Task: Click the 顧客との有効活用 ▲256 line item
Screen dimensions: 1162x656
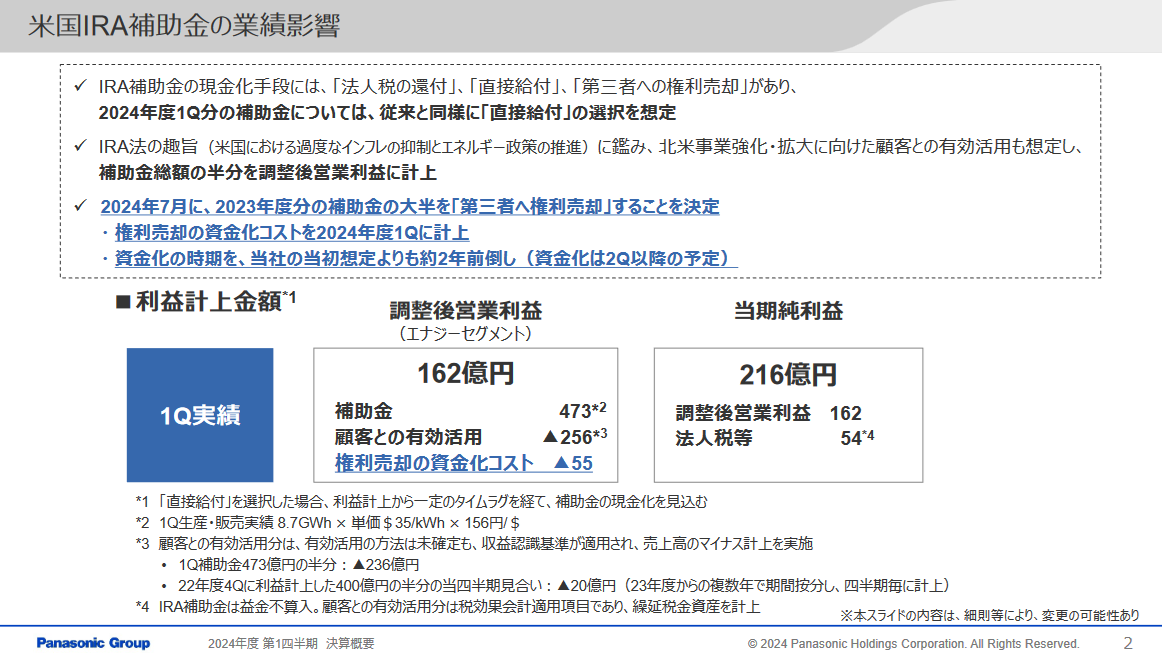Action: 454,437
